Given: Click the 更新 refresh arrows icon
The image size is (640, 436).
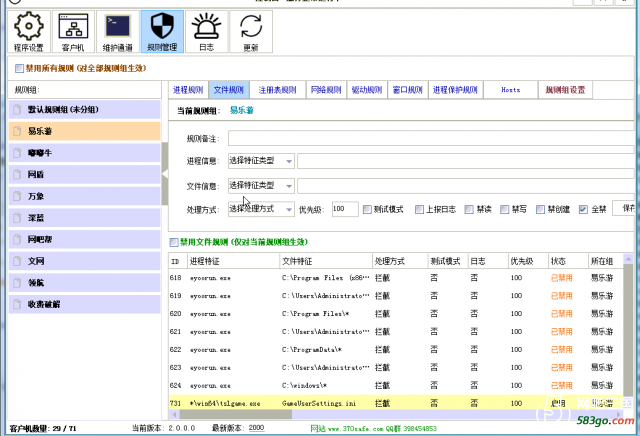Looking at the screenshot, I should coord(251,32).
